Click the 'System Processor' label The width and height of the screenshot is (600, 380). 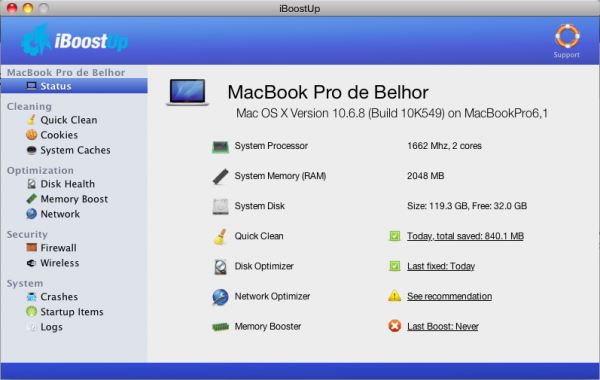(x=271, y=146)
